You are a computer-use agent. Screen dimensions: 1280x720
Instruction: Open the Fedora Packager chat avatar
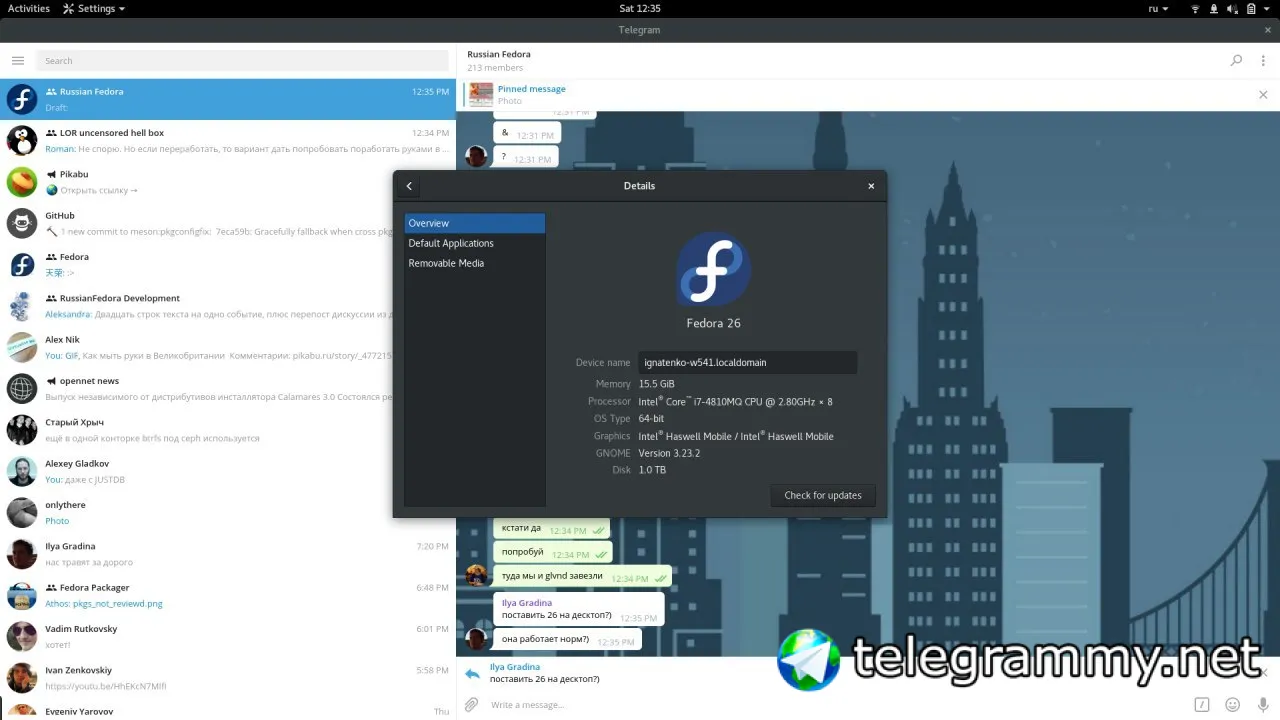tap(22, 595)
